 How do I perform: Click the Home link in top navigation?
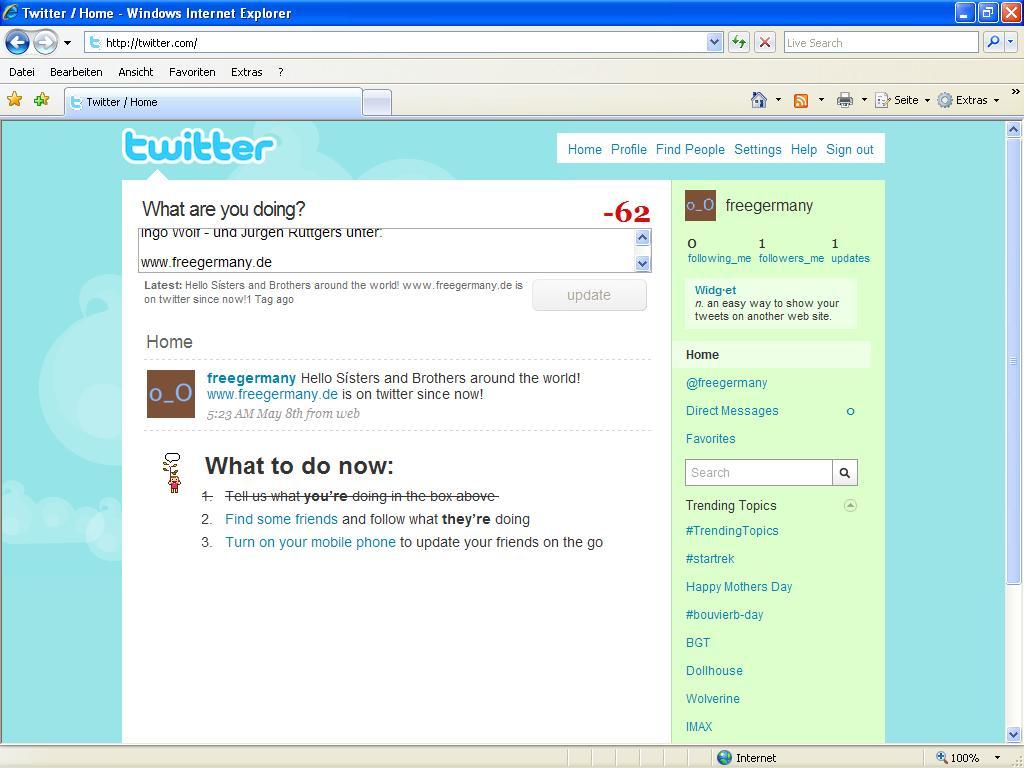click(584, 150)
